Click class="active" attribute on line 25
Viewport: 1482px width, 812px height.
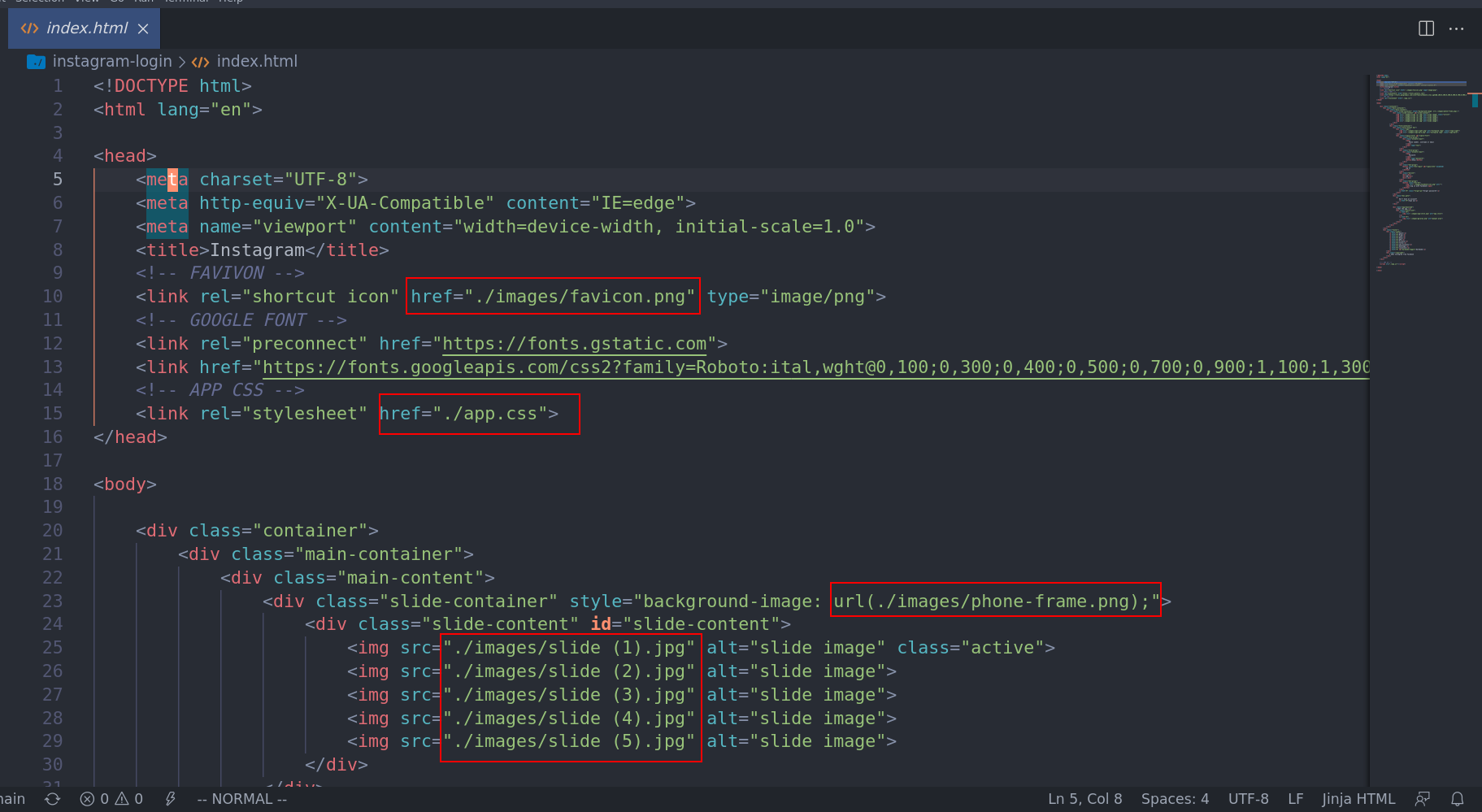coord(971,648)
